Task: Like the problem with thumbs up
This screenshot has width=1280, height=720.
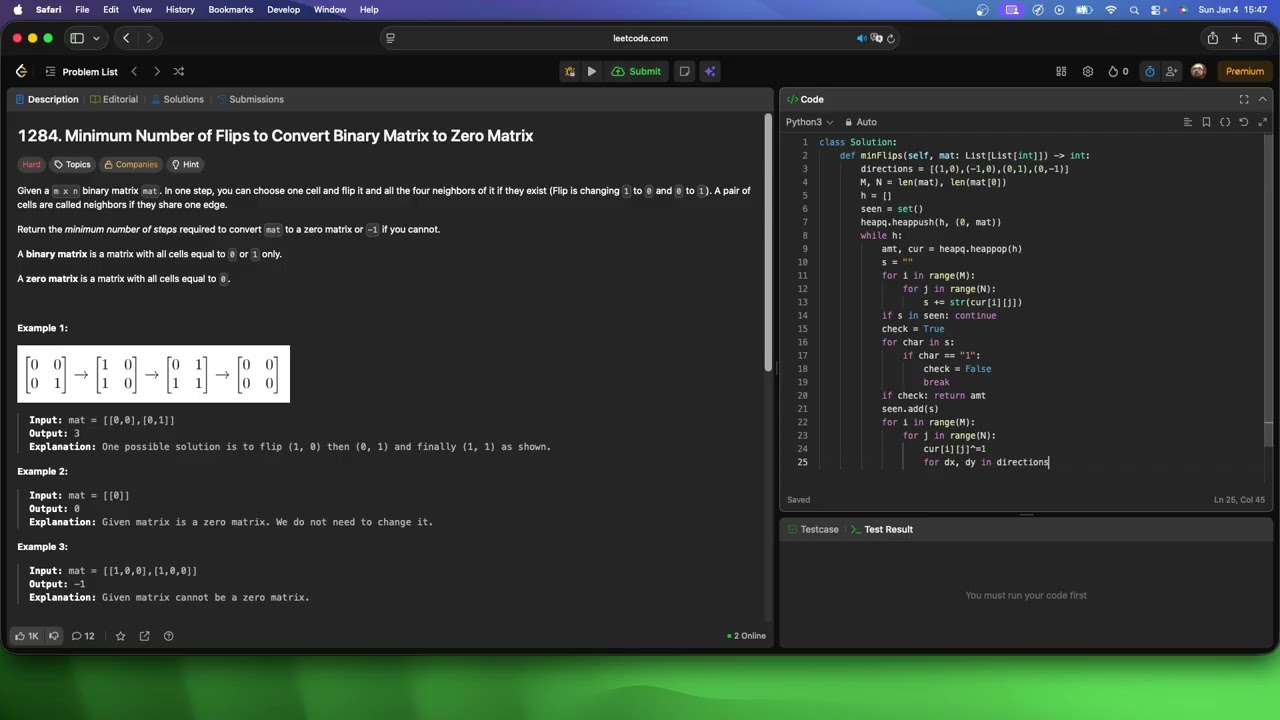Action: 26,636
